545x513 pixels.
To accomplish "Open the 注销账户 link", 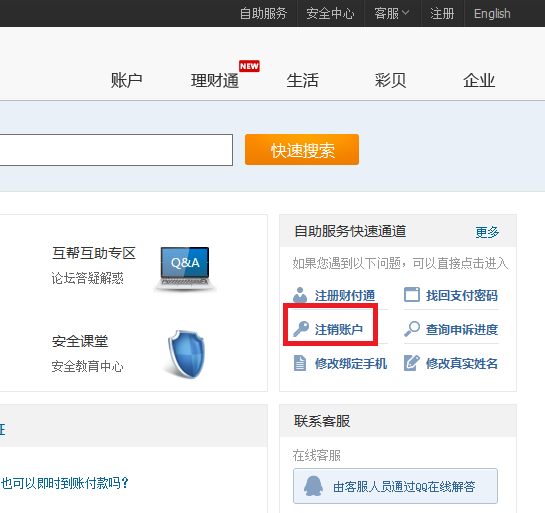I will pyautogui.click(x=339, y=329).
